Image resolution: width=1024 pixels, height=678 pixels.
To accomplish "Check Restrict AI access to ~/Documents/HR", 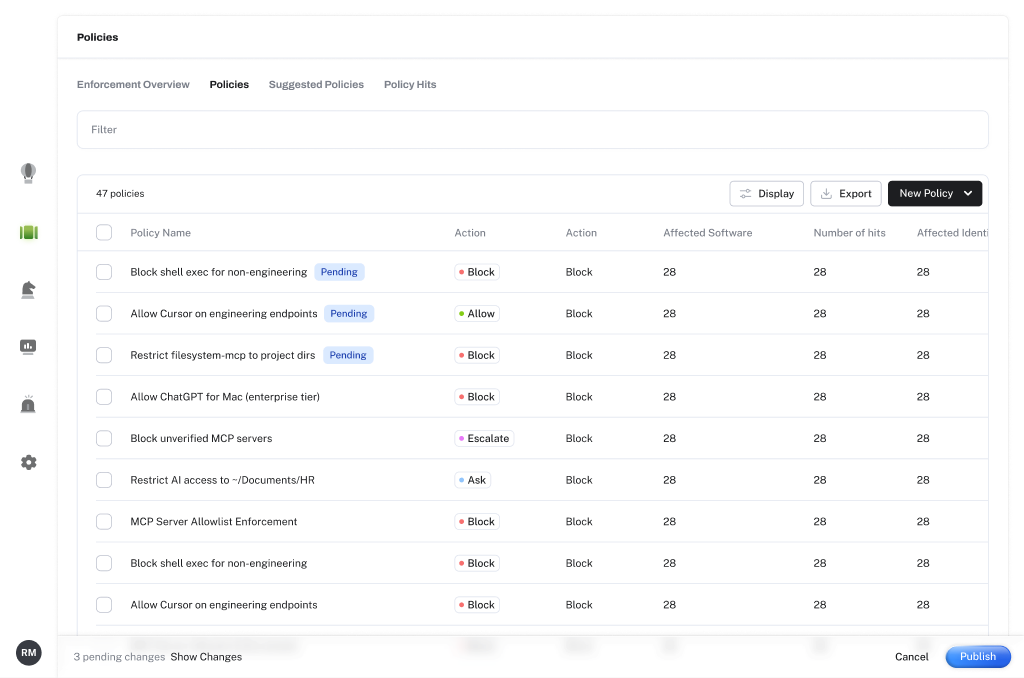I will pos(104,480).
